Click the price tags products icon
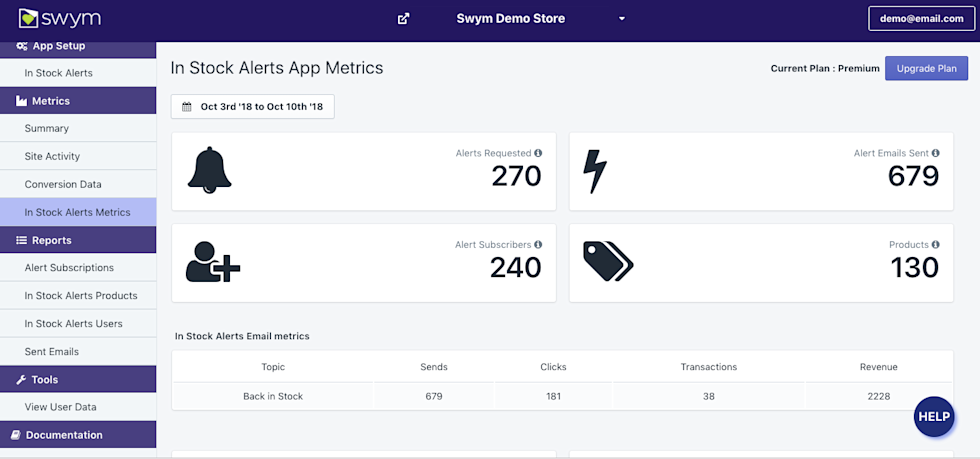 [x=608, y=262]
